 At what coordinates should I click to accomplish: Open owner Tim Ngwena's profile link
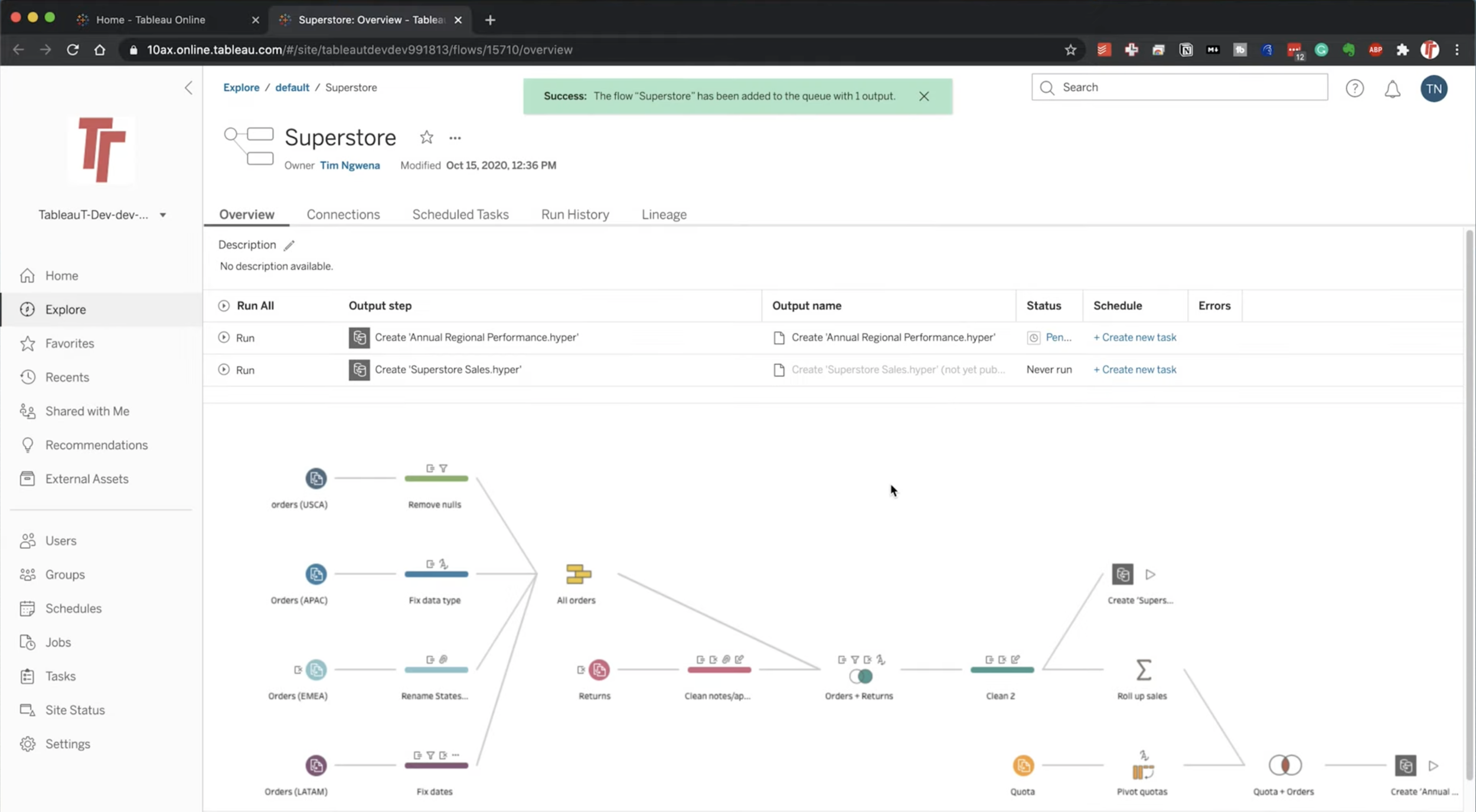[x=350, y=165]
